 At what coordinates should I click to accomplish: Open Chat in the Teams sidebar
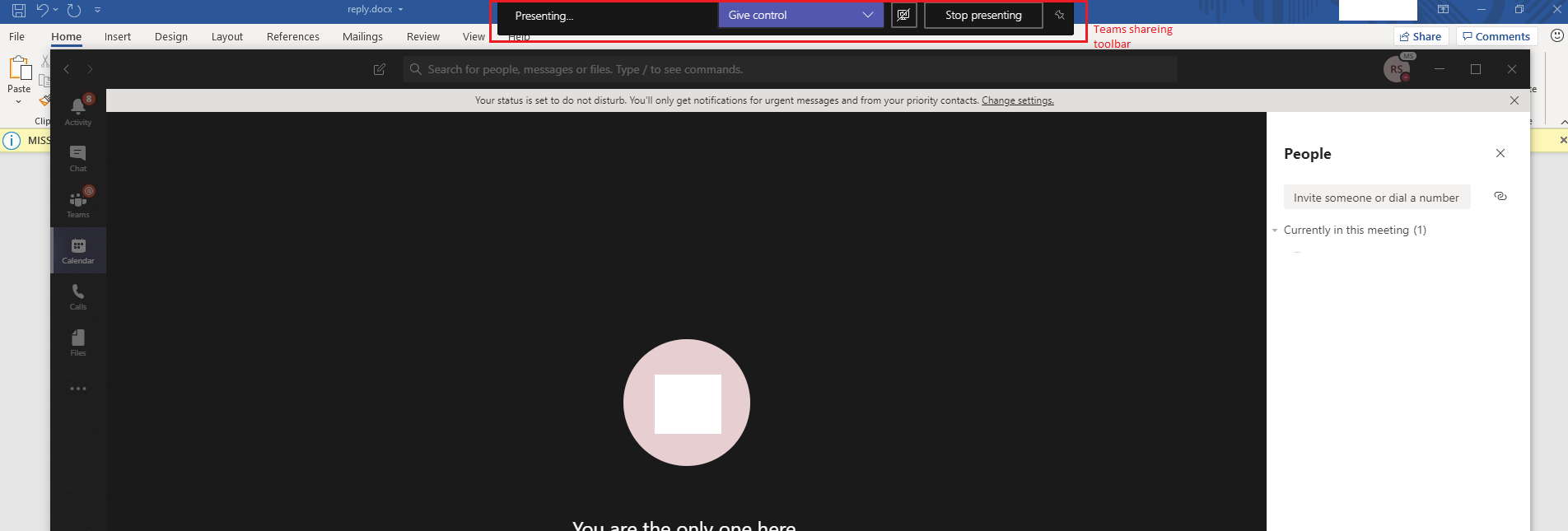coord(78,158)
